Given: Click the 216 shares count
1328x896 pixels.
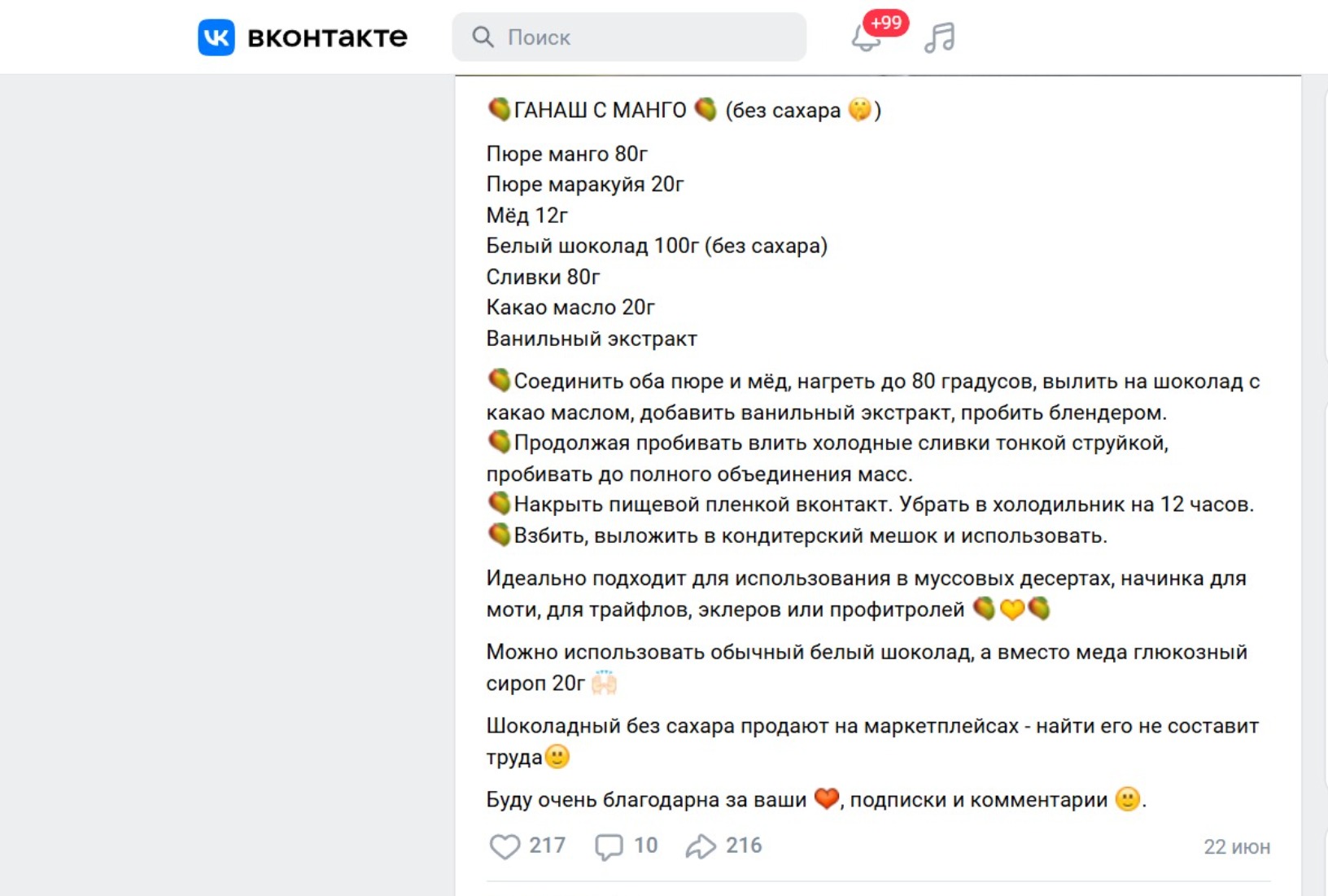Looking at the screenshot, I should [744, 846].
